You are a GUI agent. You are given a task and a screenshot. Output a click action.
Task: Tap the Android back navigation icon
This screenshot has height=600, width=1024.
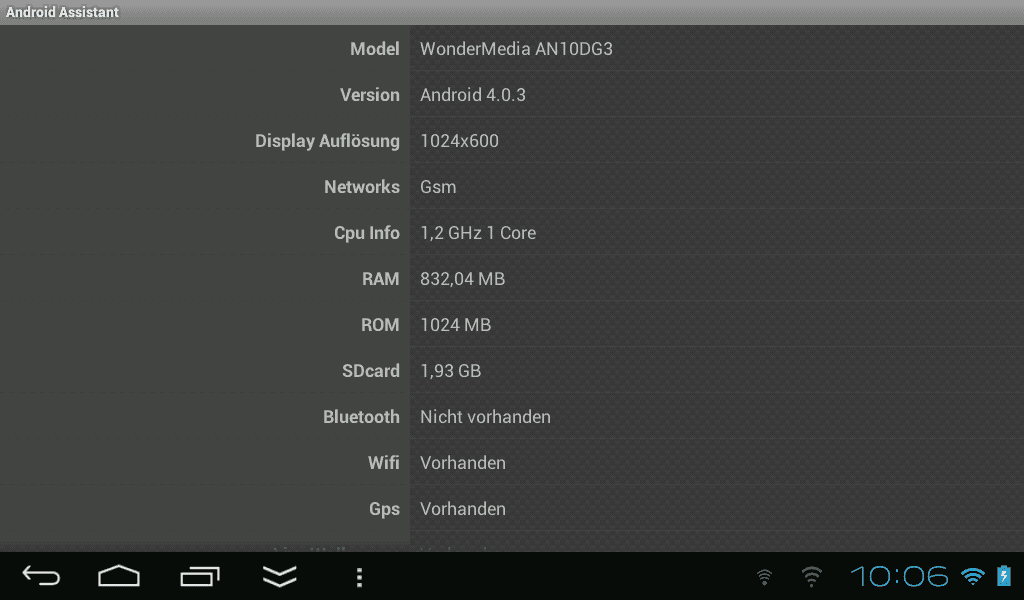tap(41, 576)
